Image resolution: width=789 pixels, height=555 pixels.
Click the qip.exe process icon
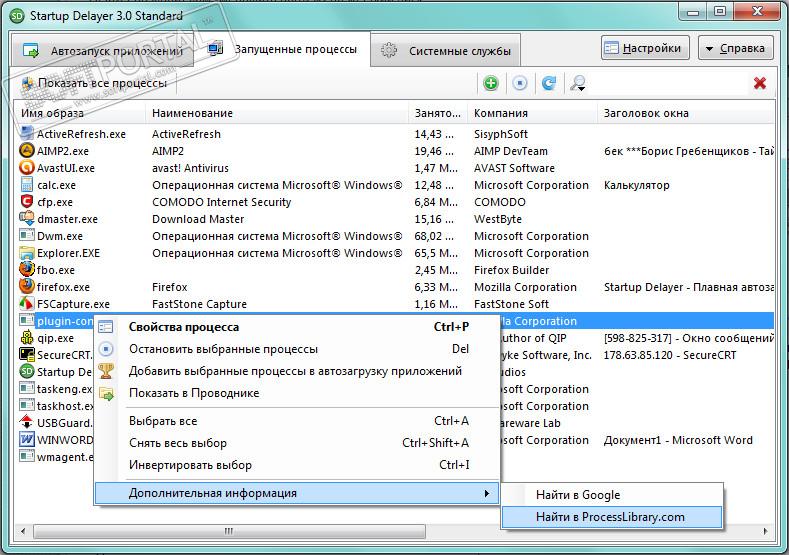(27, 338)
